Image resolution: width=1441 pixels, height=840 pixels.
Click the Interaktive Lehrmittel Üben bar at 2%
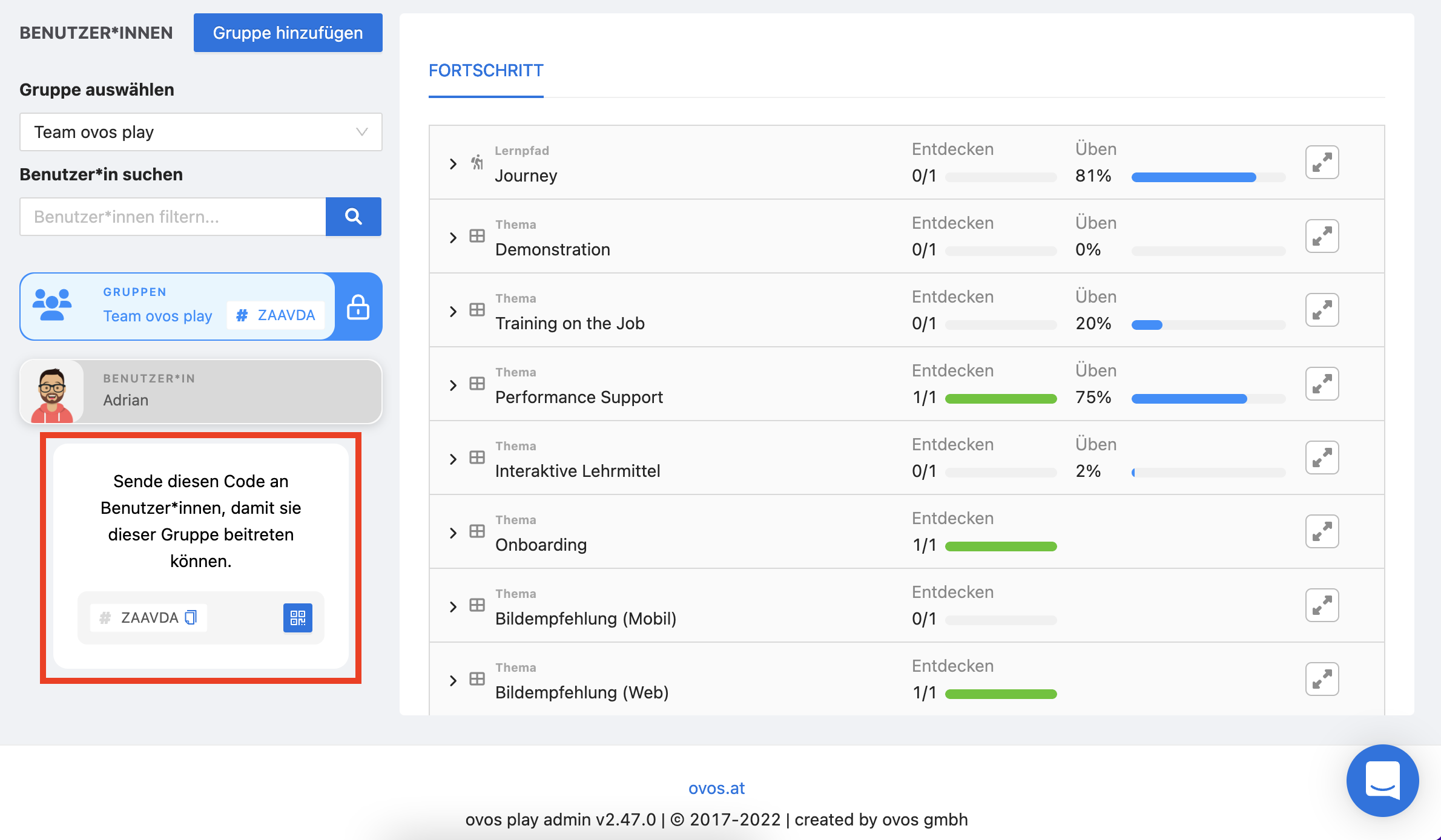tap(1209, 473)
